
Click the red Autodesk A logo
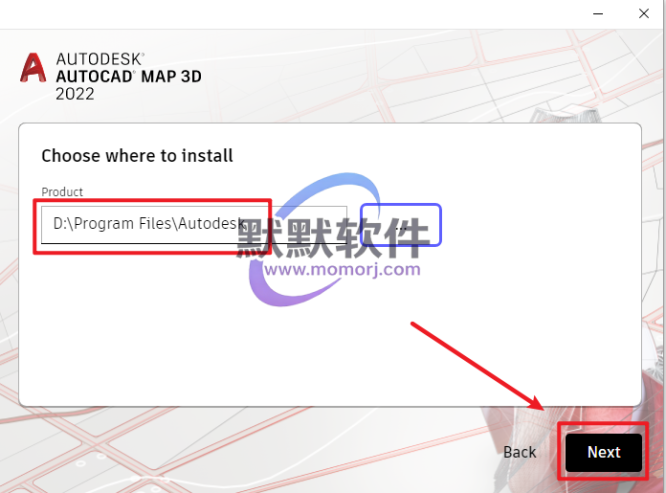pos(33,68)
